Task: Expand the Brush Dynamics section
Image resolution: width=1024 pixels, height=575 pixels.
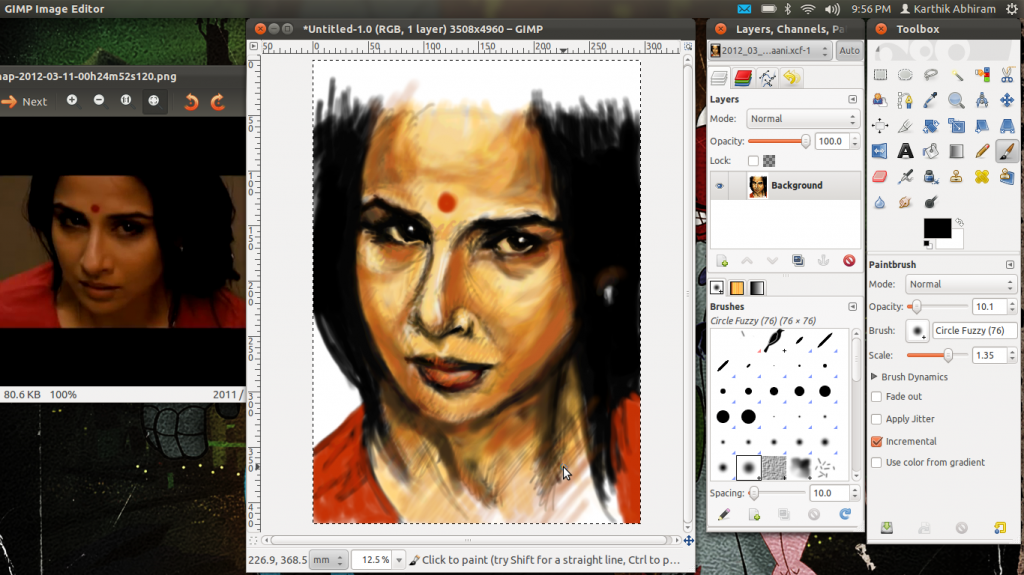Action: [x=874, y=377]
